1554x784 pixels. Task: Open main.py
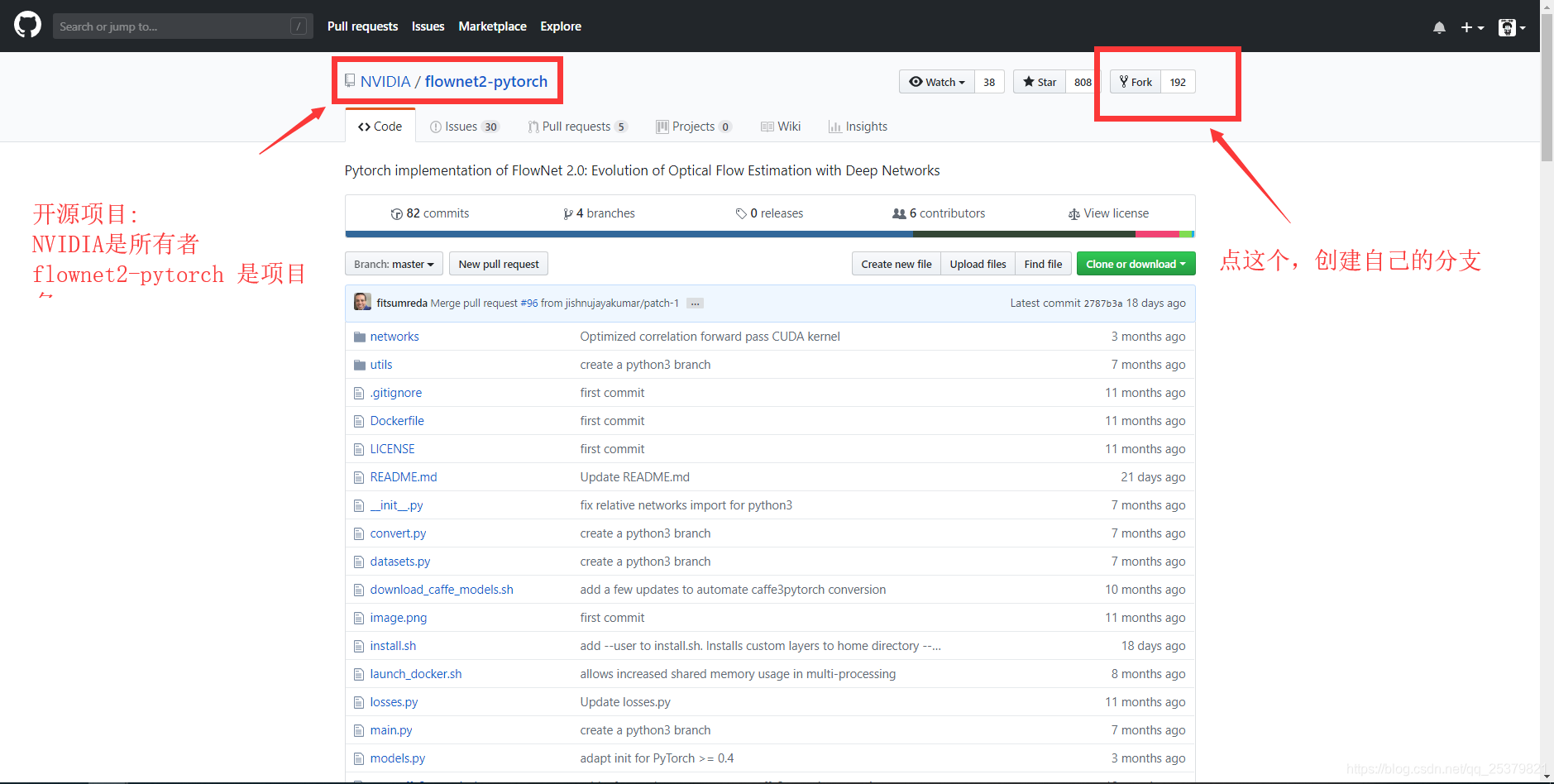(x=391, y=730)
